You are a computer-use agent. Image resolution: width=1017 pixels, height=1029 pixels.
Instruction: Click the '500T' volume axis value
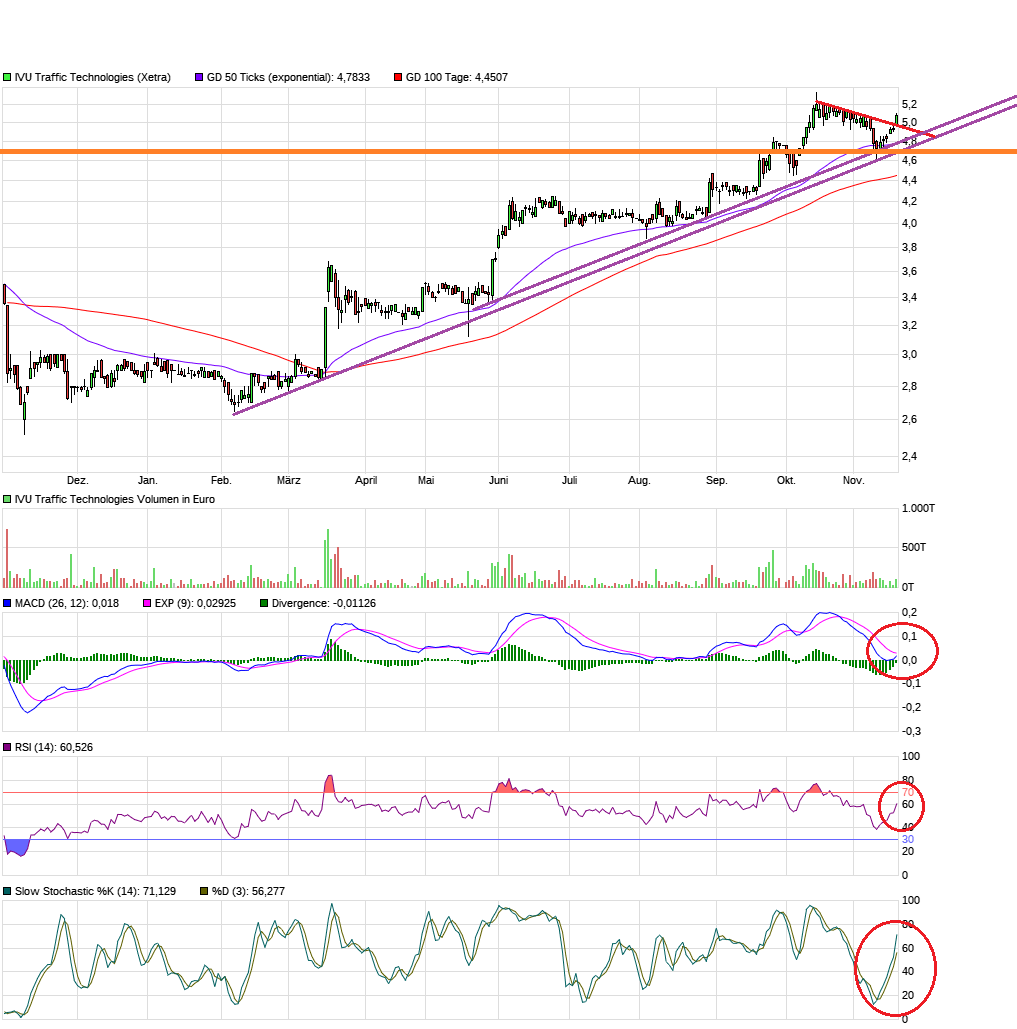click(x=914, y=547)
